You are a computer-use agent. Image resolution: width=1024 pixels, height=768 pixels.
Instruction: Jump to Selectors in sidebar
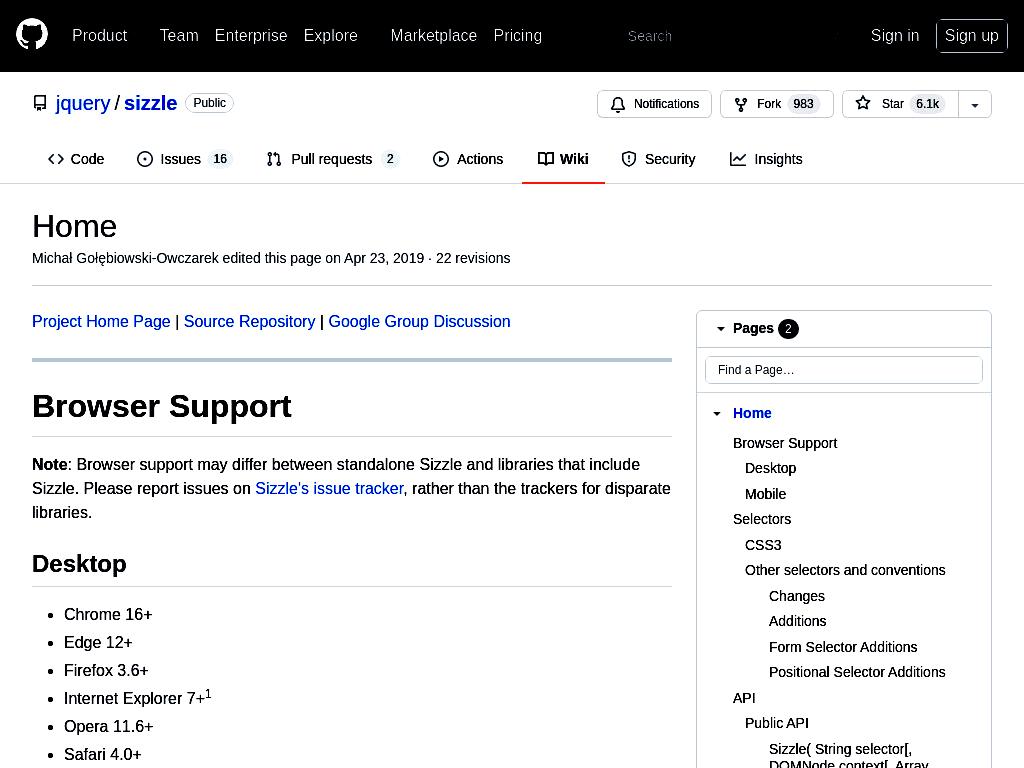[x=761, y=519]
